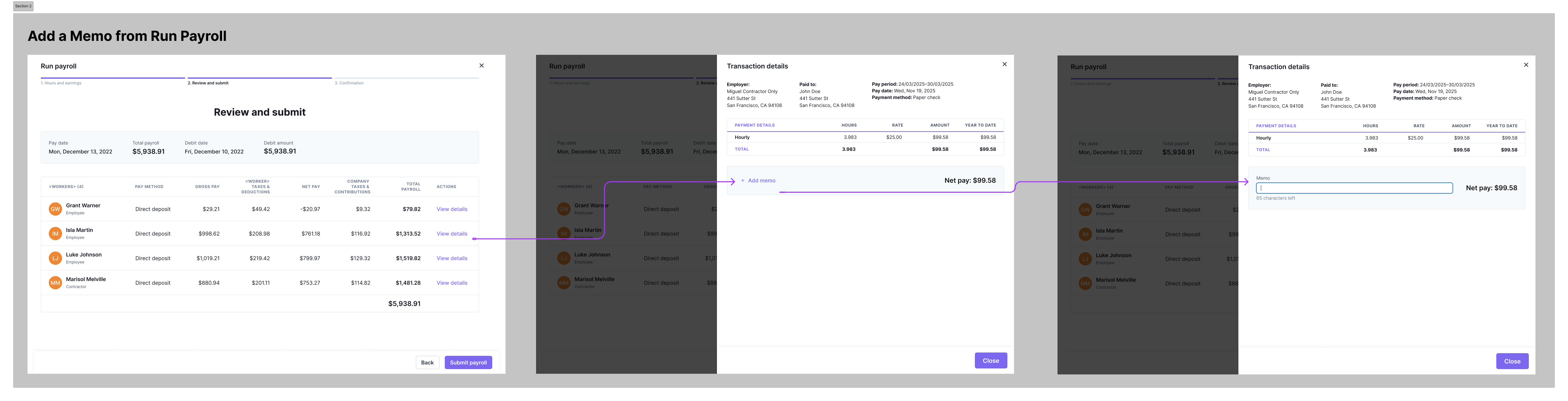The height and width of the screenshot is (401, 1568).
Task: Click the plus icon beside Add memo
Action: [x=743, y=181]
